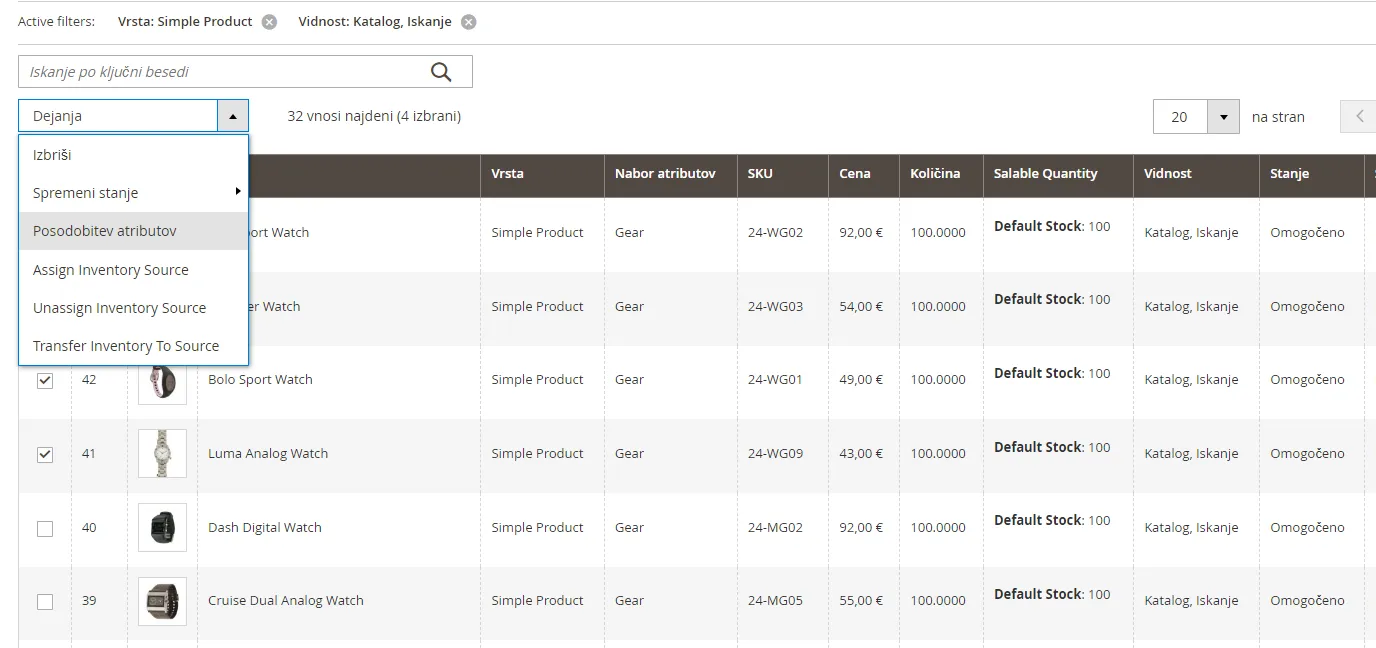Check the Dash Digital Watch checkbox
Screen dimensions: 1376x648
45,528
